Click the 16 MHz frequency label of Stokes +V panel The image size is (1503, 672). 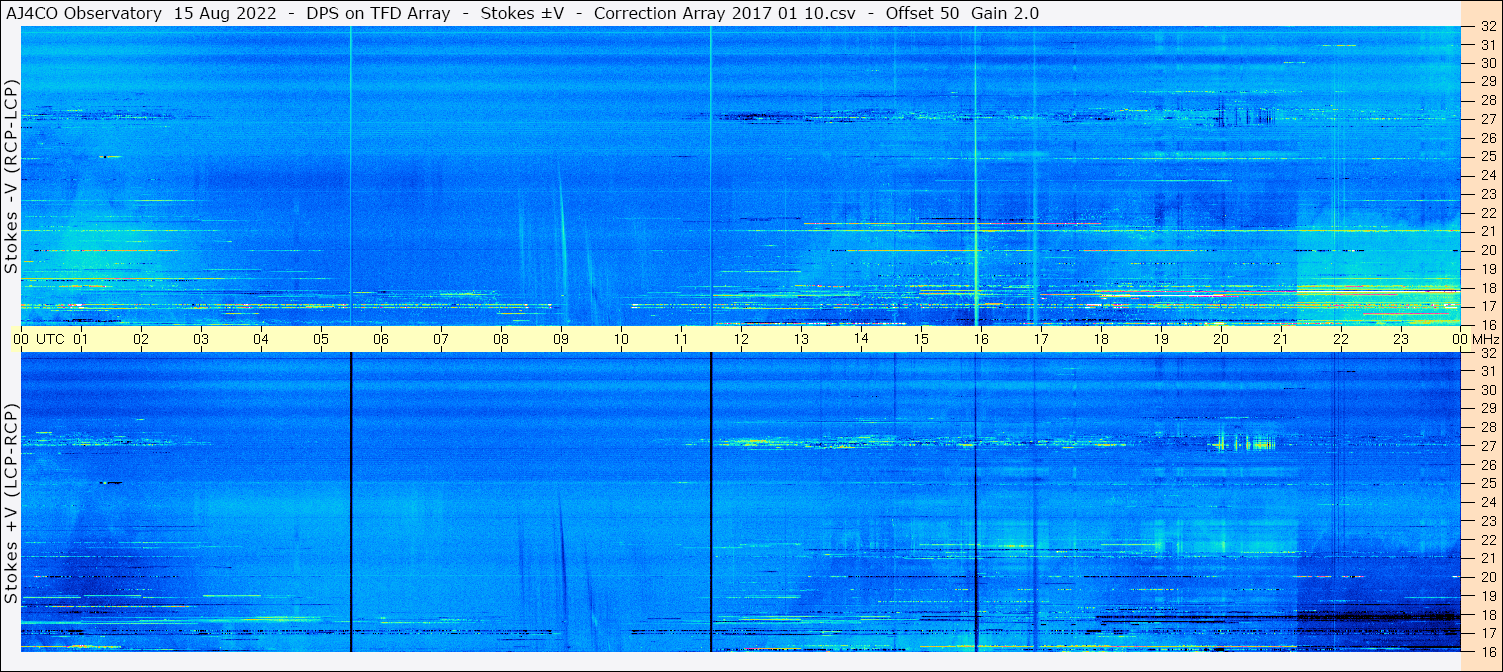pyautogui.click(x=1487, y=652)
